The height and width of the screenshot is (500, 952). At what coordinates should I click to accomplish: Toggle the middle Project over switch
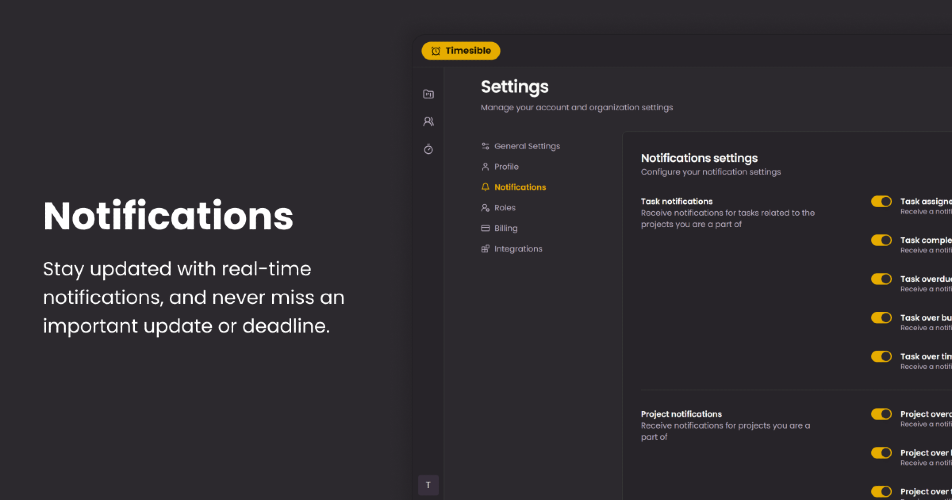click(882, 453)
